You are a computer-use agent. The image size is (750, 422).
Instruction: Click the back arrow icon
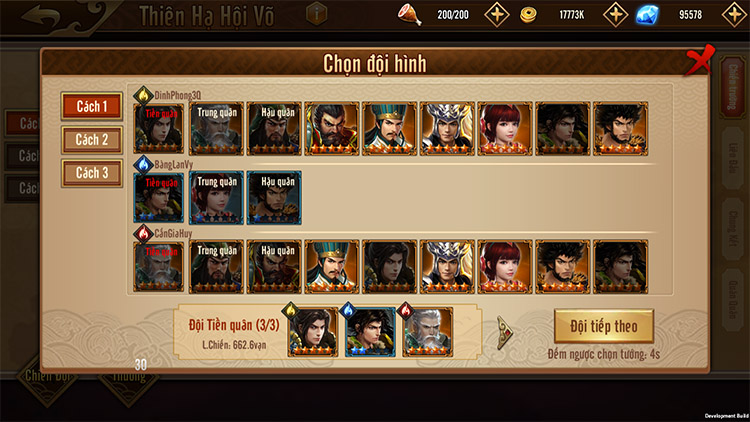coord(41,16)
